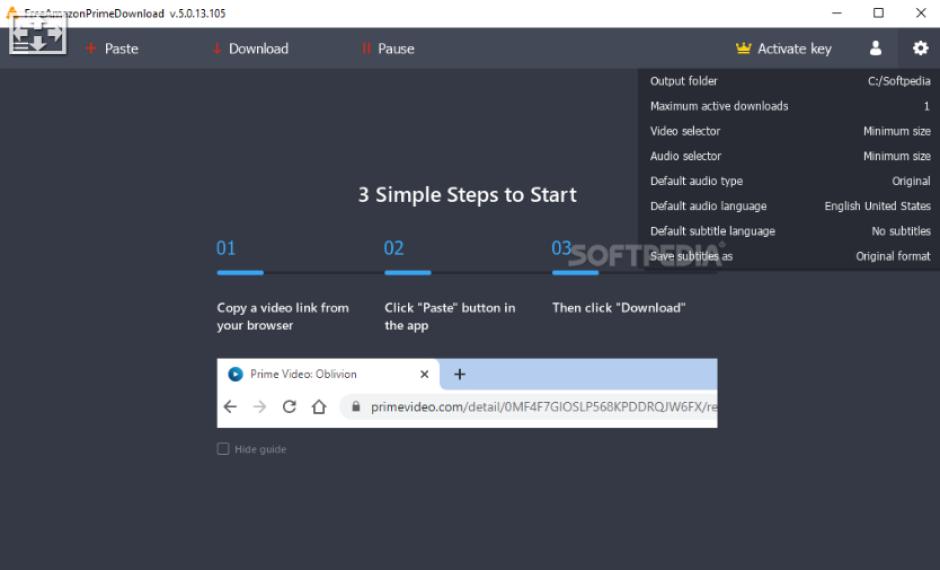The height and width of the screenshot is (570, 940).
Task: Maximize the application window
Action: pos(878,13)
